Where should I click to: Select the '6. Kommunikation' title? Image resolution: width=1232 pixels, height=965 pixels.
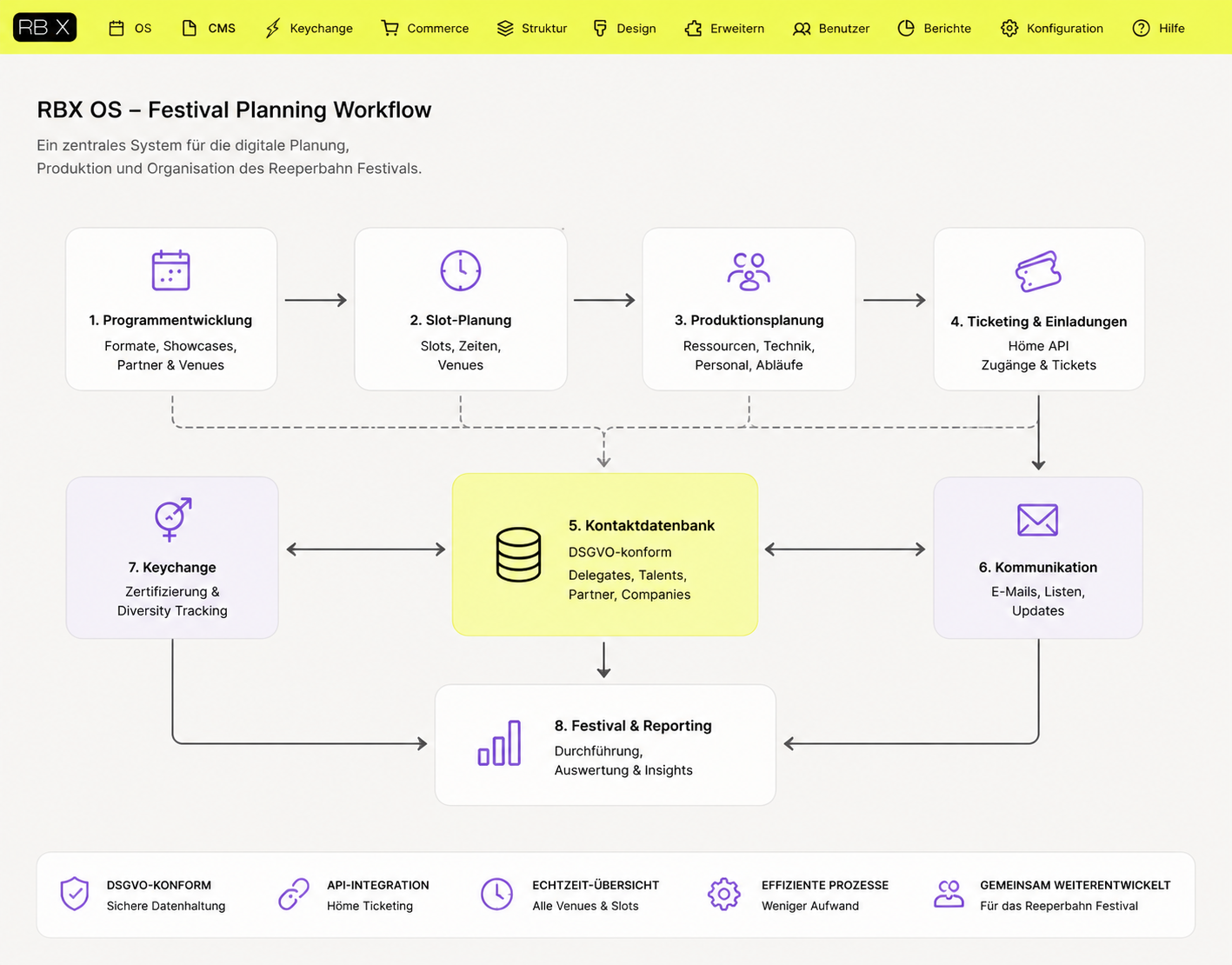pos(1038,567)
